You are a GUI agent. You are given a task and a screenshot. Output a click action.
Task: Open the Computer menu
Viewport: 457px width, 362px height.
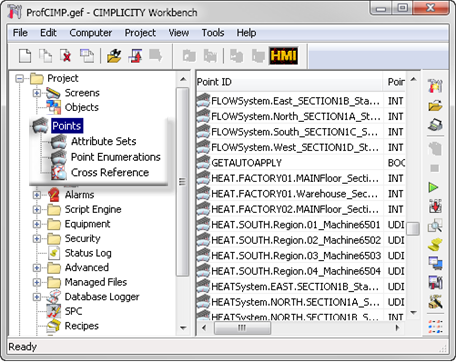(91, 33)
